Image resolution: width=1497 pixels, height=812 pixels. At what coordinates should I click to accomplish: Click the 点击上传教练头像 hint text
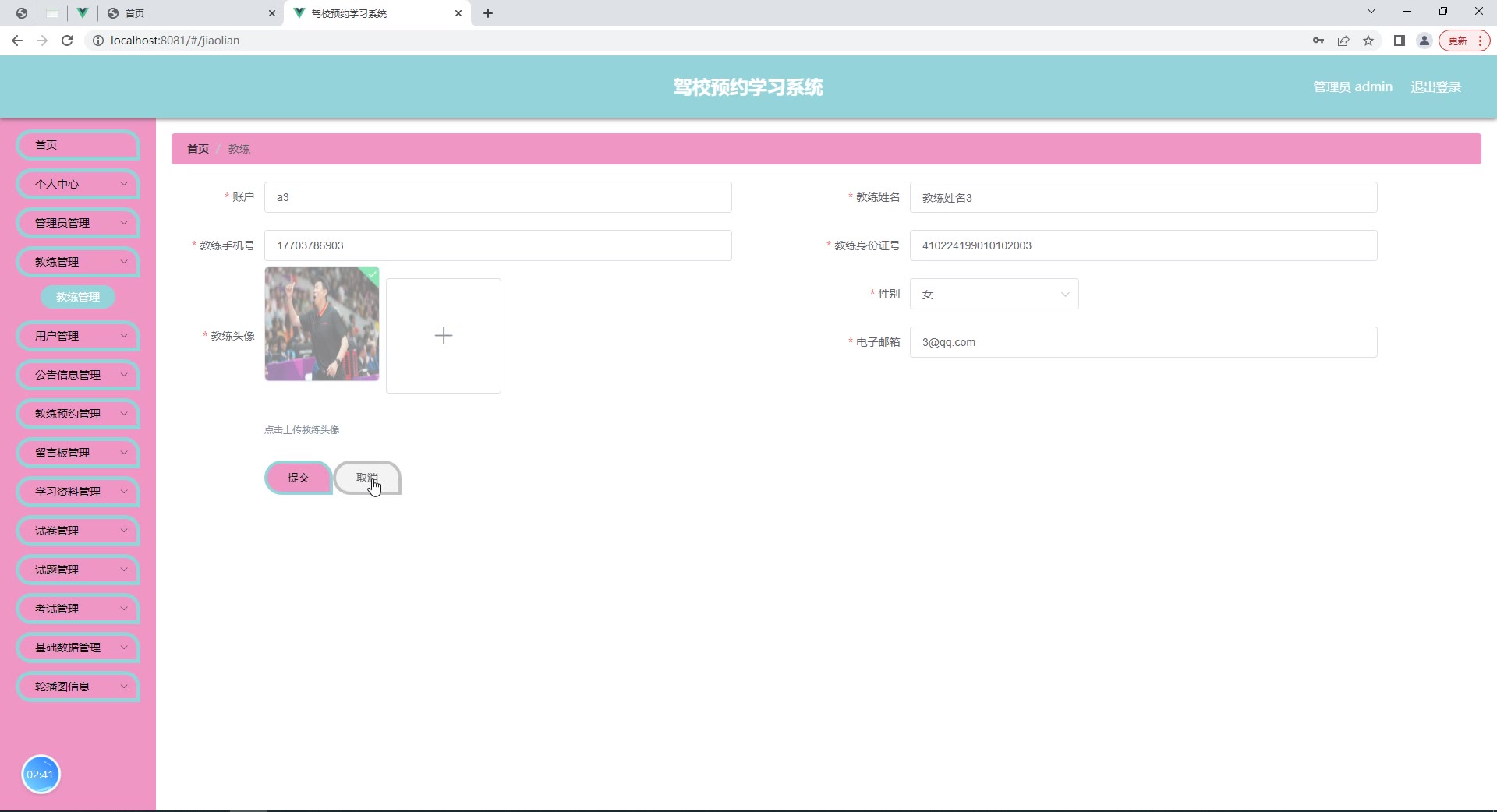(x=302, y=430)
